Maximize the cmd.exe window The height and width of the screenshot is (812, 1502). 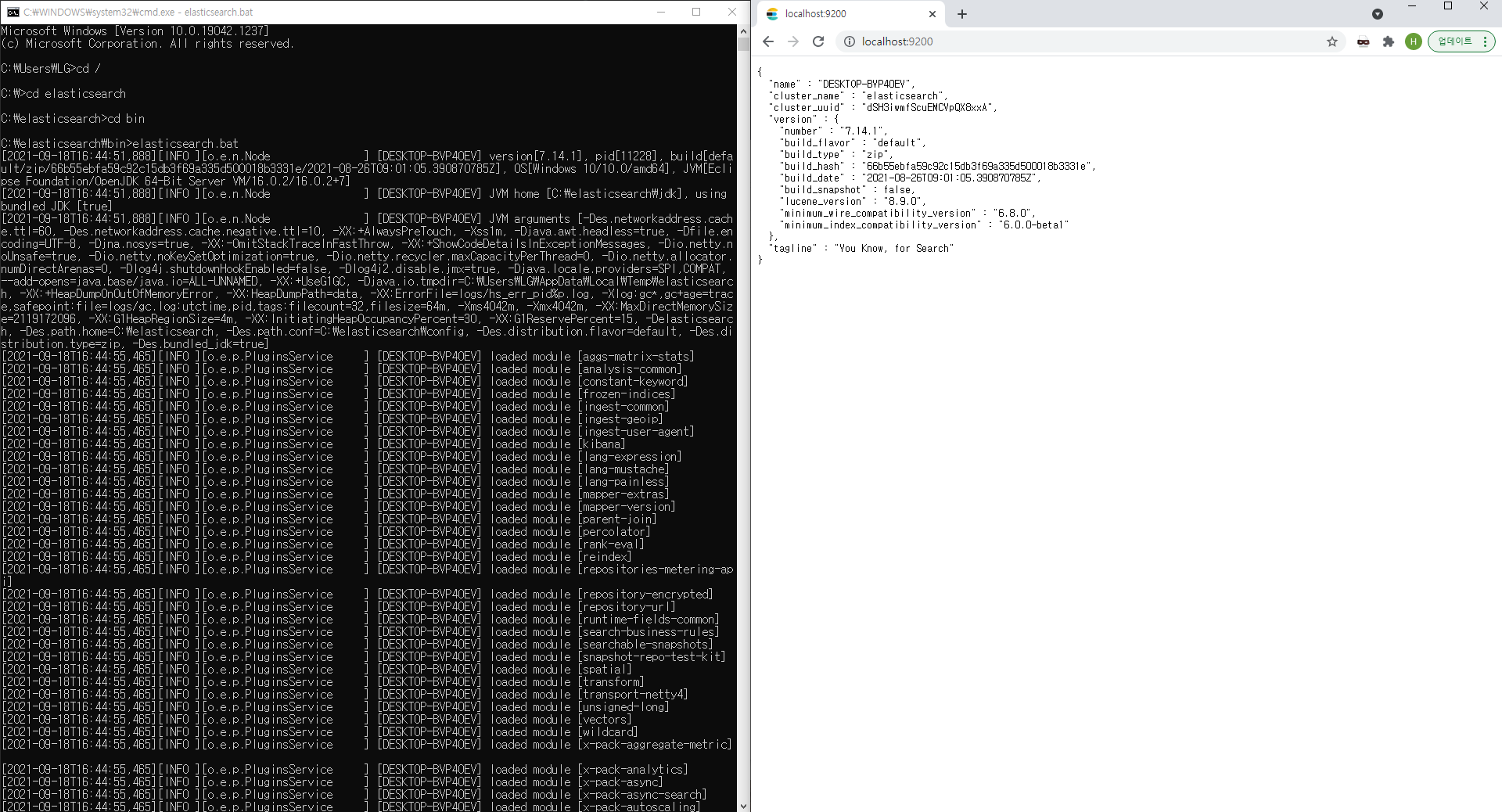click(696, 12)
